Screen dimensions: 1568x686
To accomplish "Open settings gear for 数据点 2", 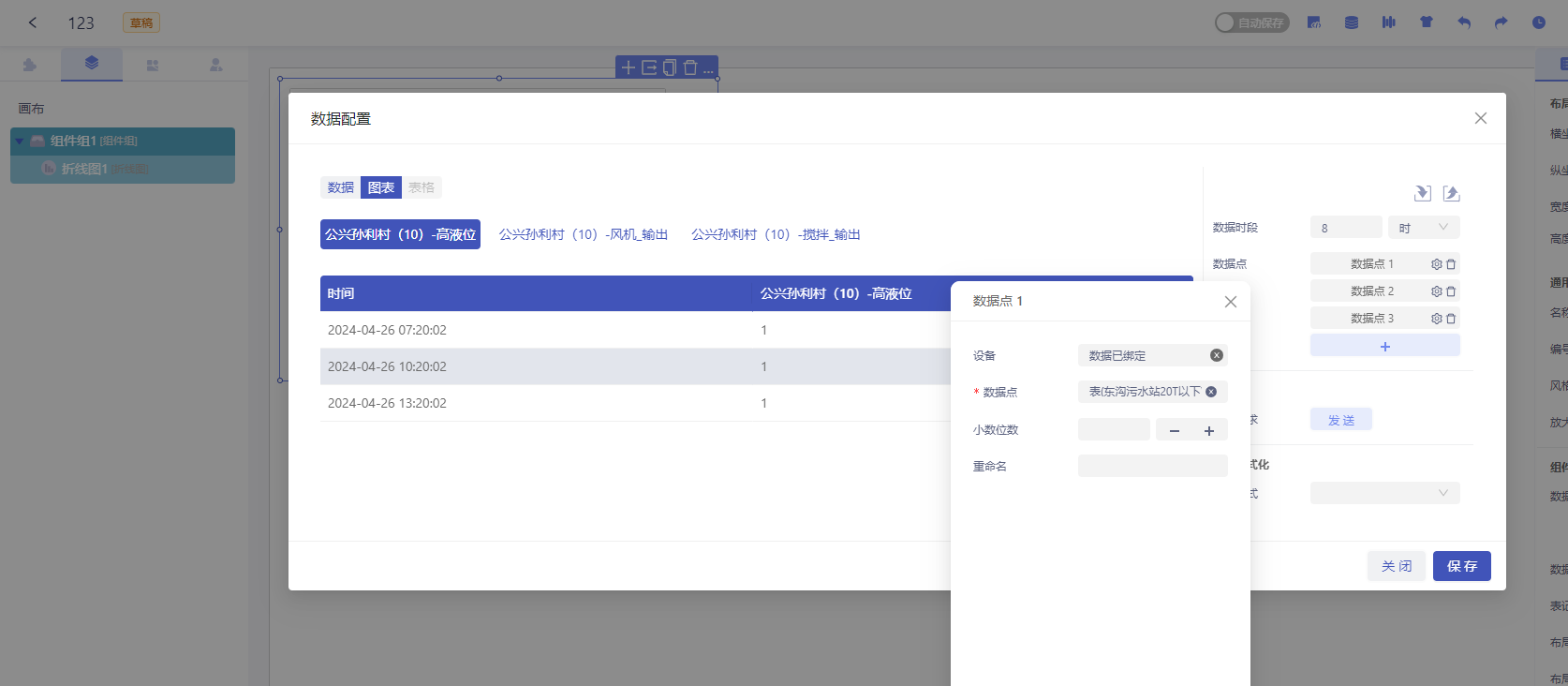I will click(x=1437, y=291).
